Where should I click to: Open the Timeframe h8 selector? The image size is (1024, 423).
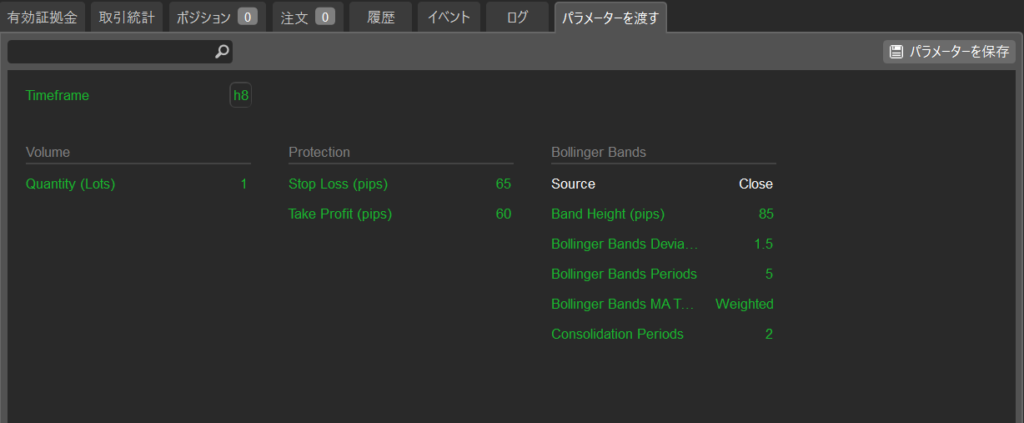tap(240, 96)
